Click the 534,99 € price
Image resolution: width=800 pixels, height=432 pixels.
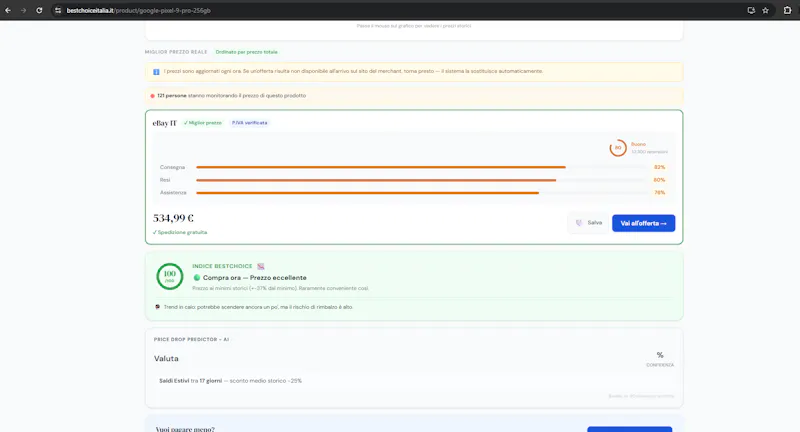[173, 218]
